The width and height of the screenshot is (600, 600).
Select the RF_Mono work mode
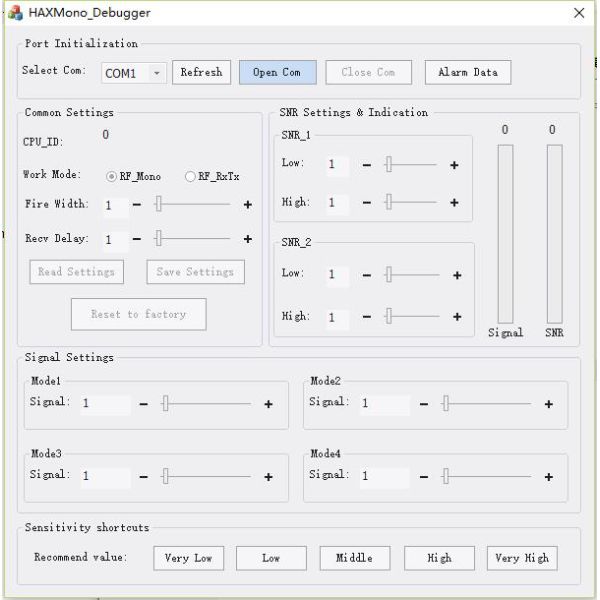click(x=112, y=176)
